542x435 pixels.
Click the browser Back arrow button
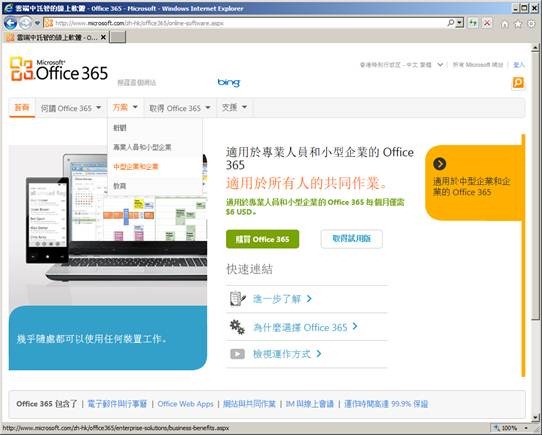pos(10,23)
